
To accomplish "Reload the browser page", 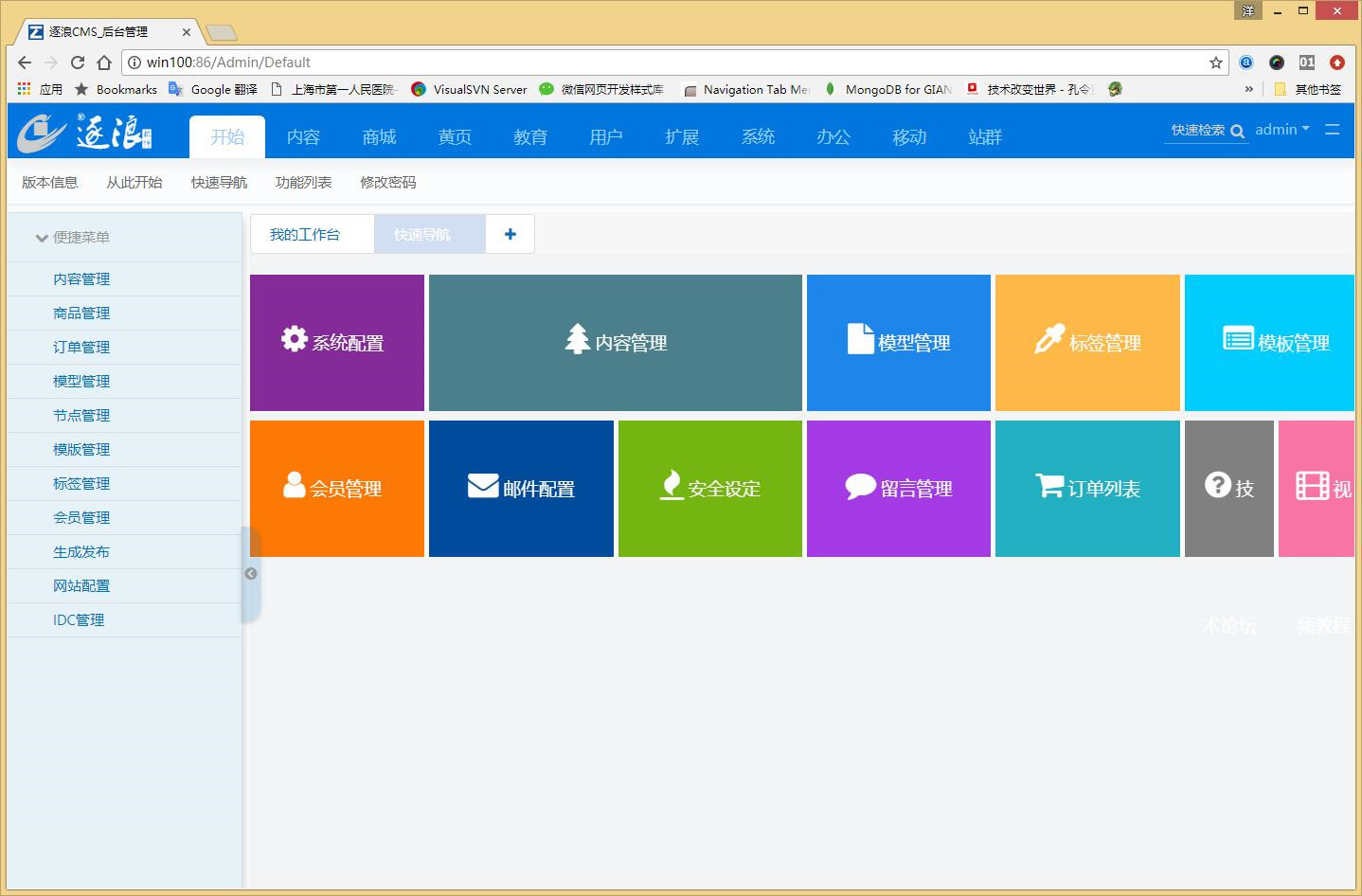I will click(78, 63).
